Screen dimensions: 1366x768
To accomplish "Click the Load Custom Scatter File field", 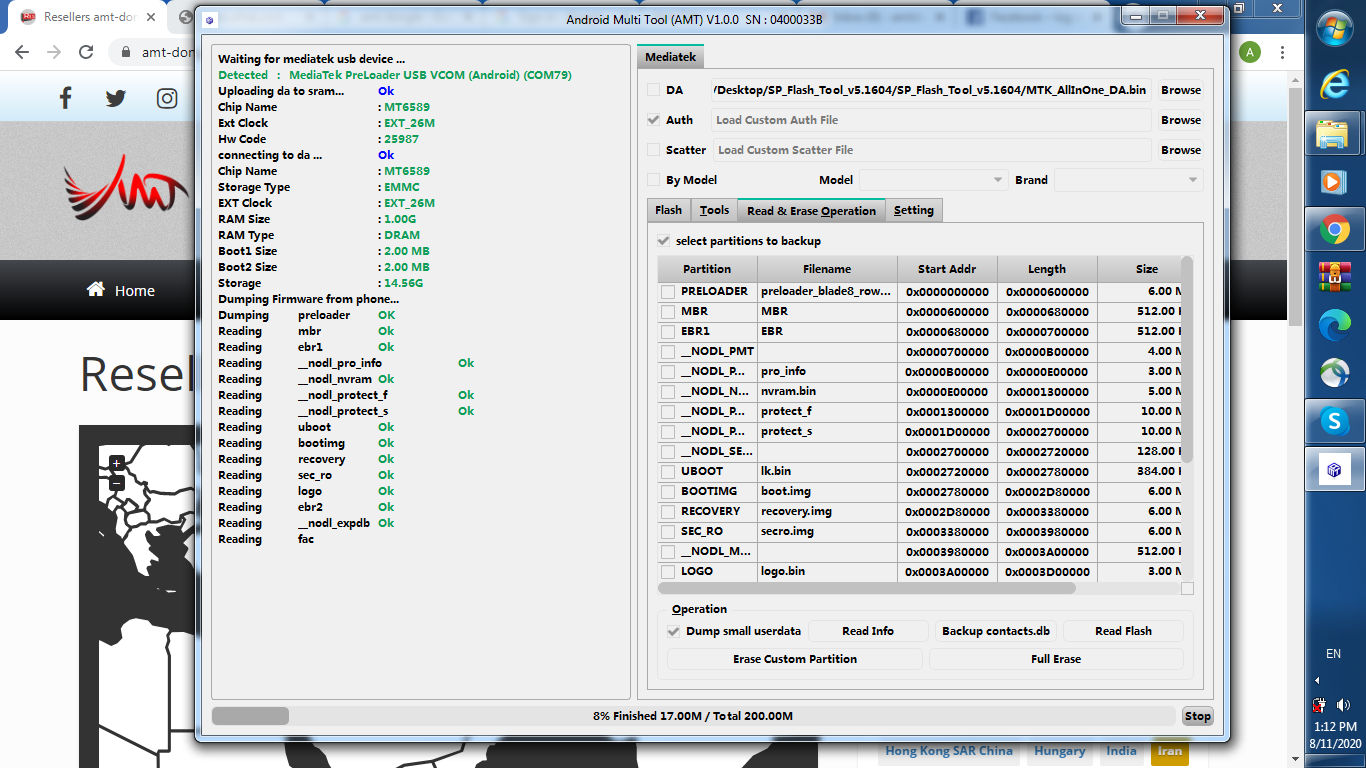I will [931, 150].
